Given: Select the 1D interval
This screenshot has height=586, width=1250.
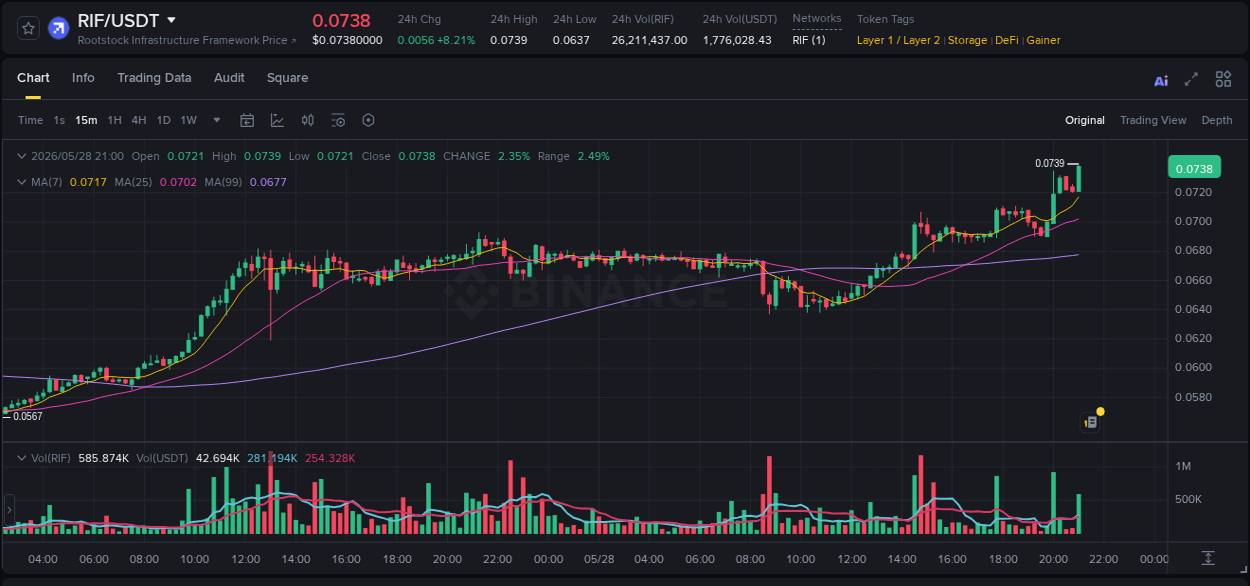Looking at the screenshot, I should 163,120.
